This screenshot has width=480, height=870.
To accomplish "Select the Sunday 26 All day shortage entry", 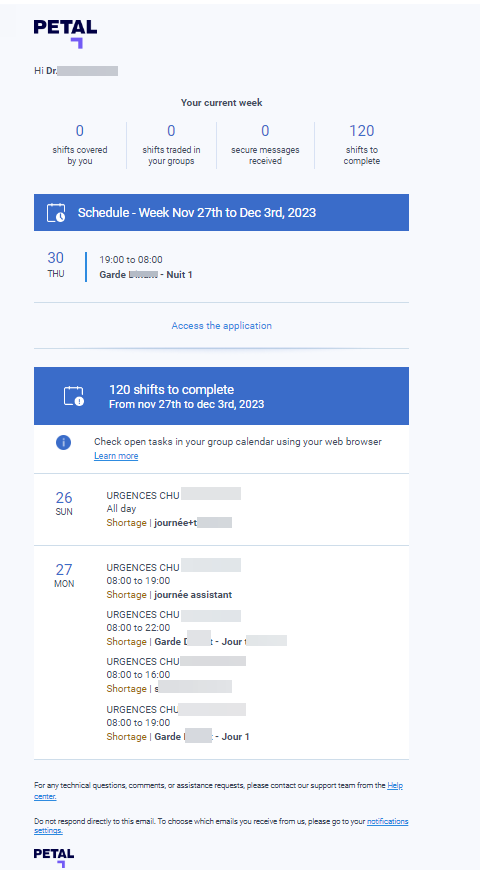I will (221, 509).
